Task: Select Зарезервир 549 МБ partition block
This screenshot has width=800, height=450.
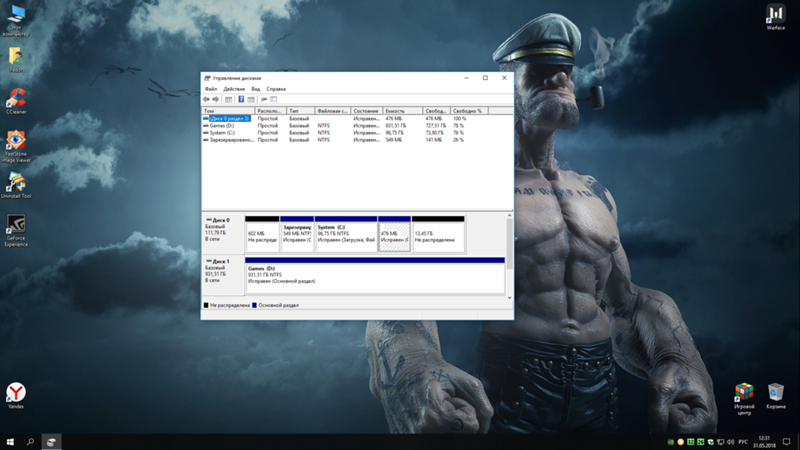Action: 296,234
